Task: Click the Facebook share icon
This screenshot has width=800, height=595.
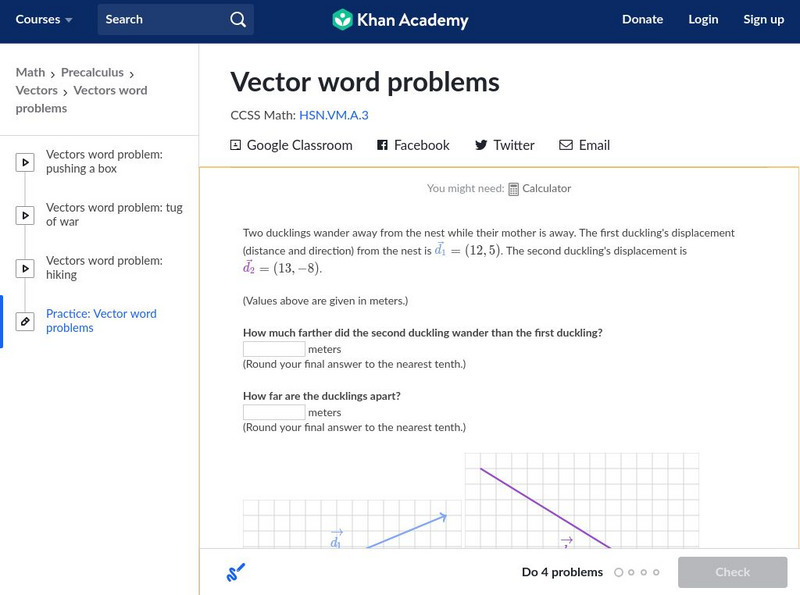Action: 382,145
